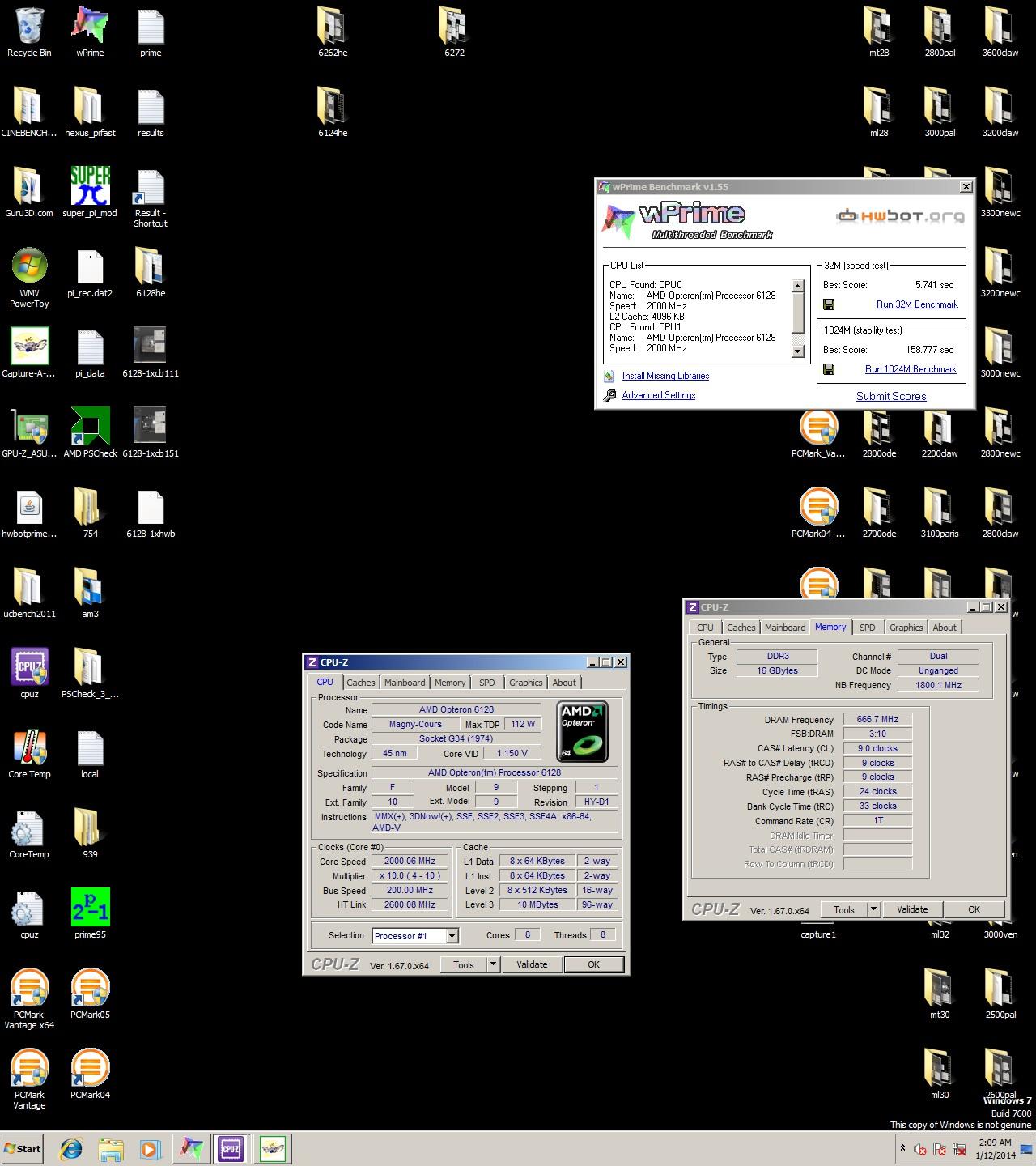Select the CPU tab in CPU-Z Memory window
Viewport: 1036px width, 1166px height.
[x=705, y=628]
